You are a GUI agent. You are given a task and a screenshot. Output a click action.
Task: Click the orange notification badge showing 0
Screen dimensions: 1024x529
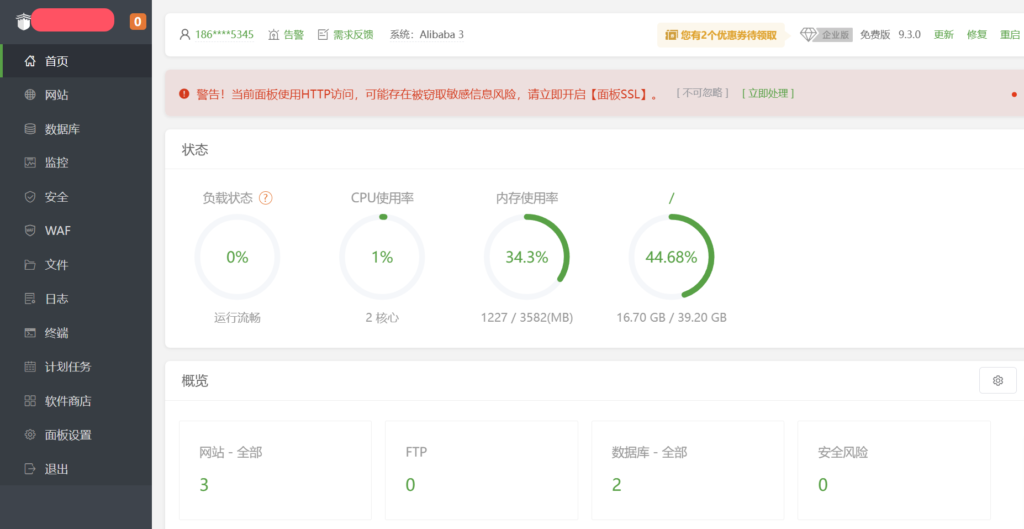coord(138,21)
